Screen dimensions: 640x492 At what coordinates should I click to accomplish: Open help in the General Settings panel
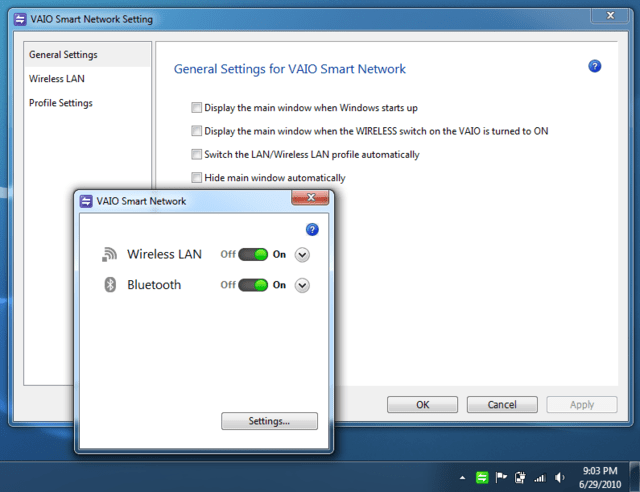coord(595,66)
